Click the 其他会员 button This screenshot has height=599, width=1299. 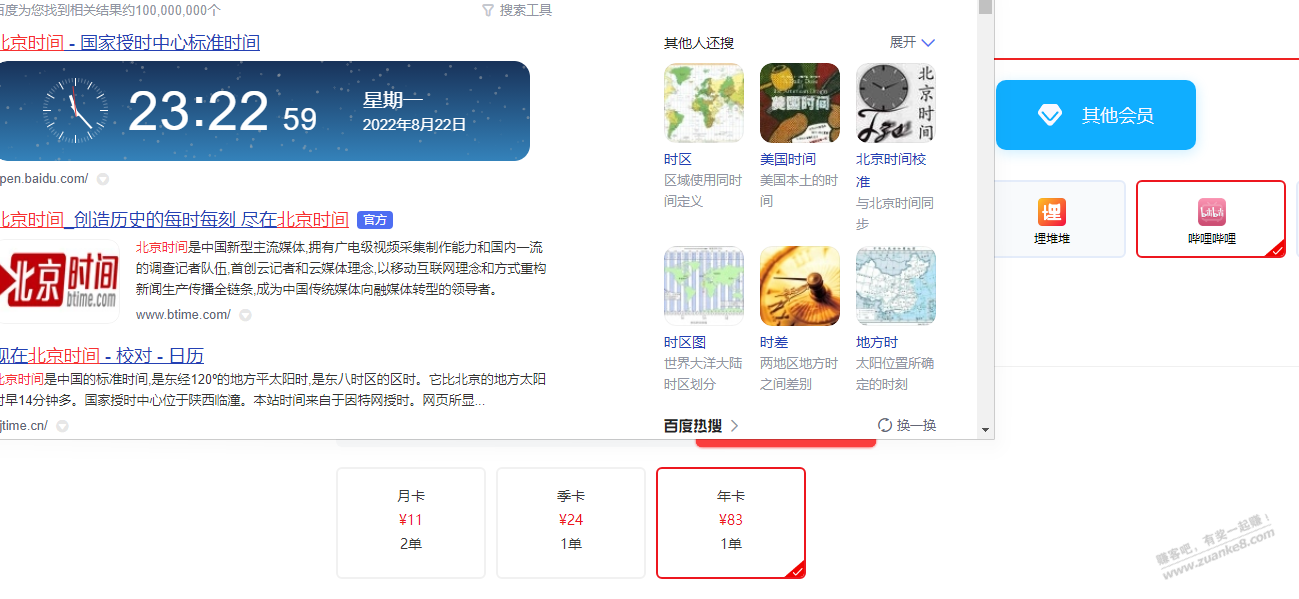(x=1095, y=114)
